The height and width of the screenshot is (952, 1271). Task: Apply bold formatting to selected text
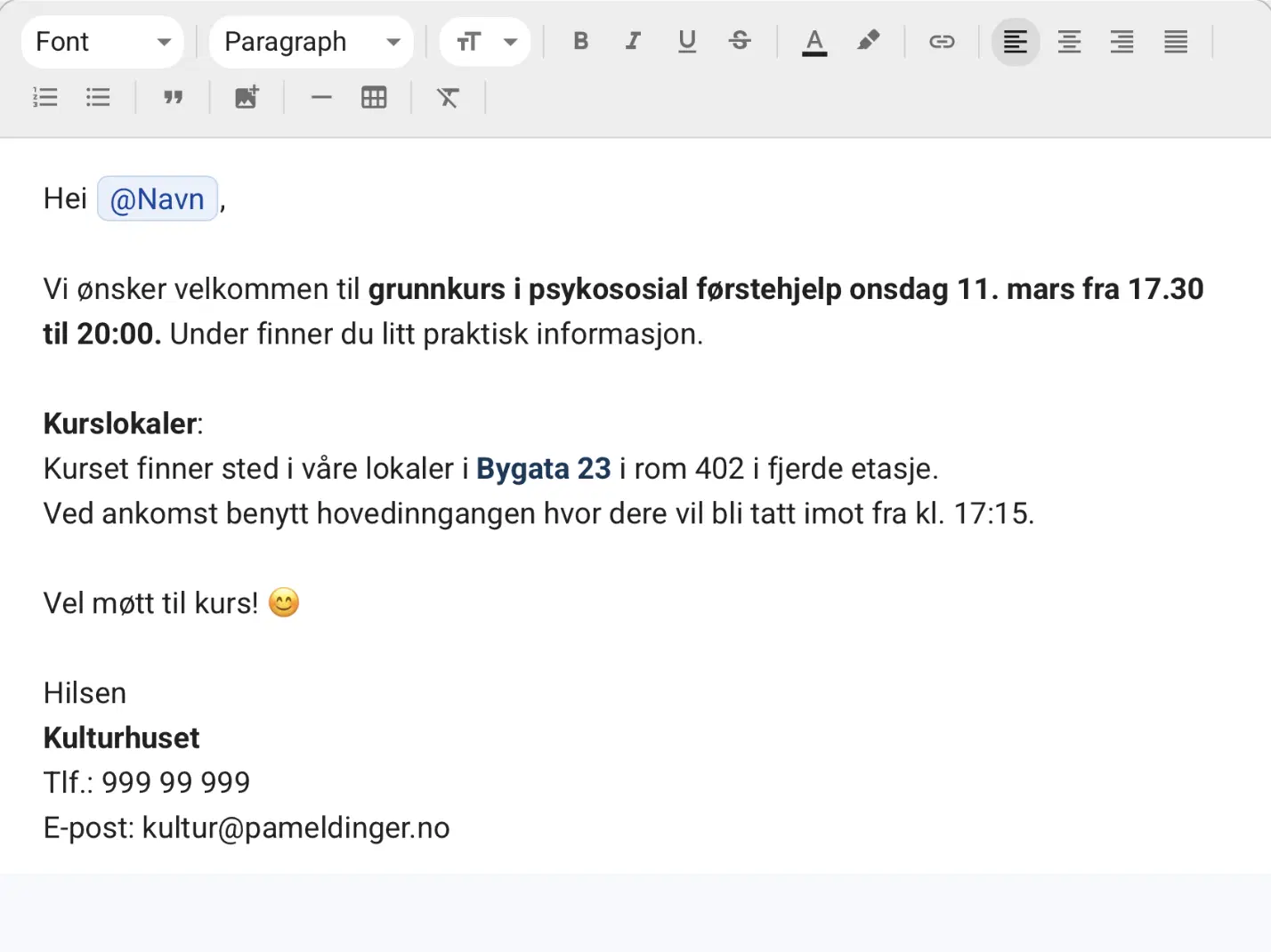pos(580,41)
